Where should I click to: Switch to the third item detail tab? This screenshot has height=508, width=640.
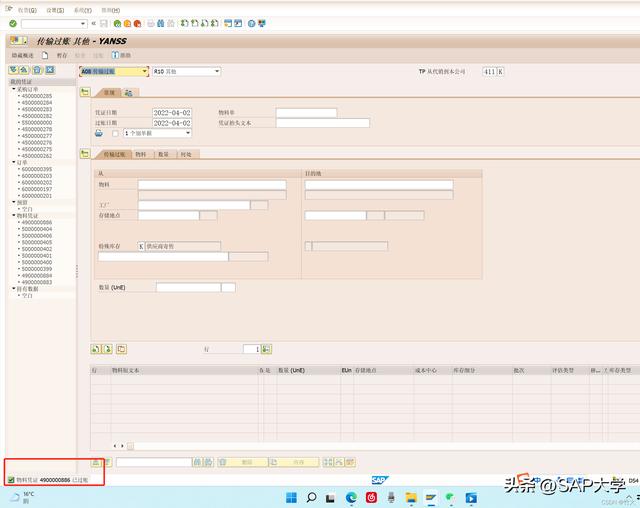tap(163, 154)
